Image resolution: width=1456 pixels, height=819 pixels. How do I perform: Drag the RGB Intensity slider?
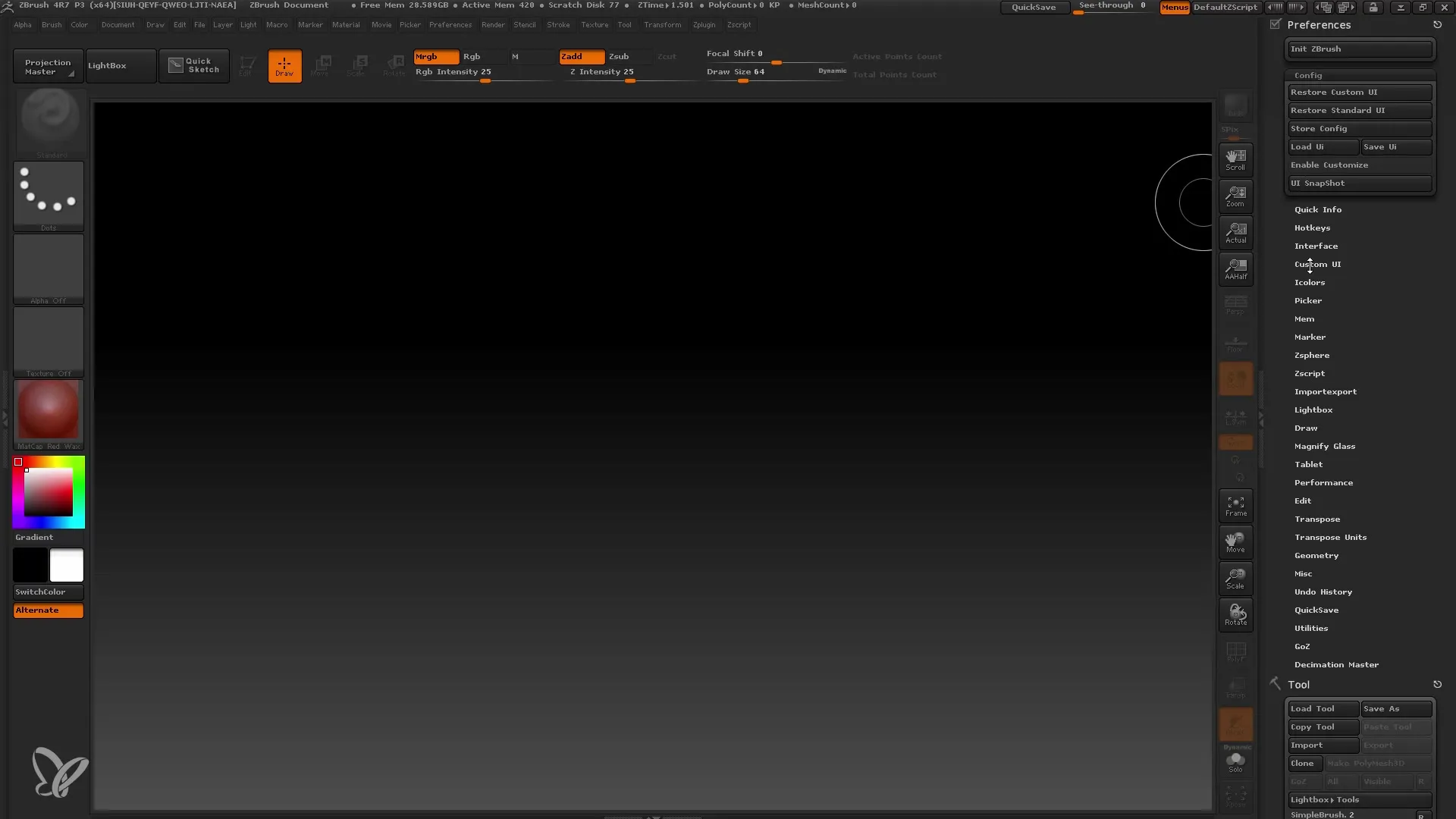pos(484,80)
